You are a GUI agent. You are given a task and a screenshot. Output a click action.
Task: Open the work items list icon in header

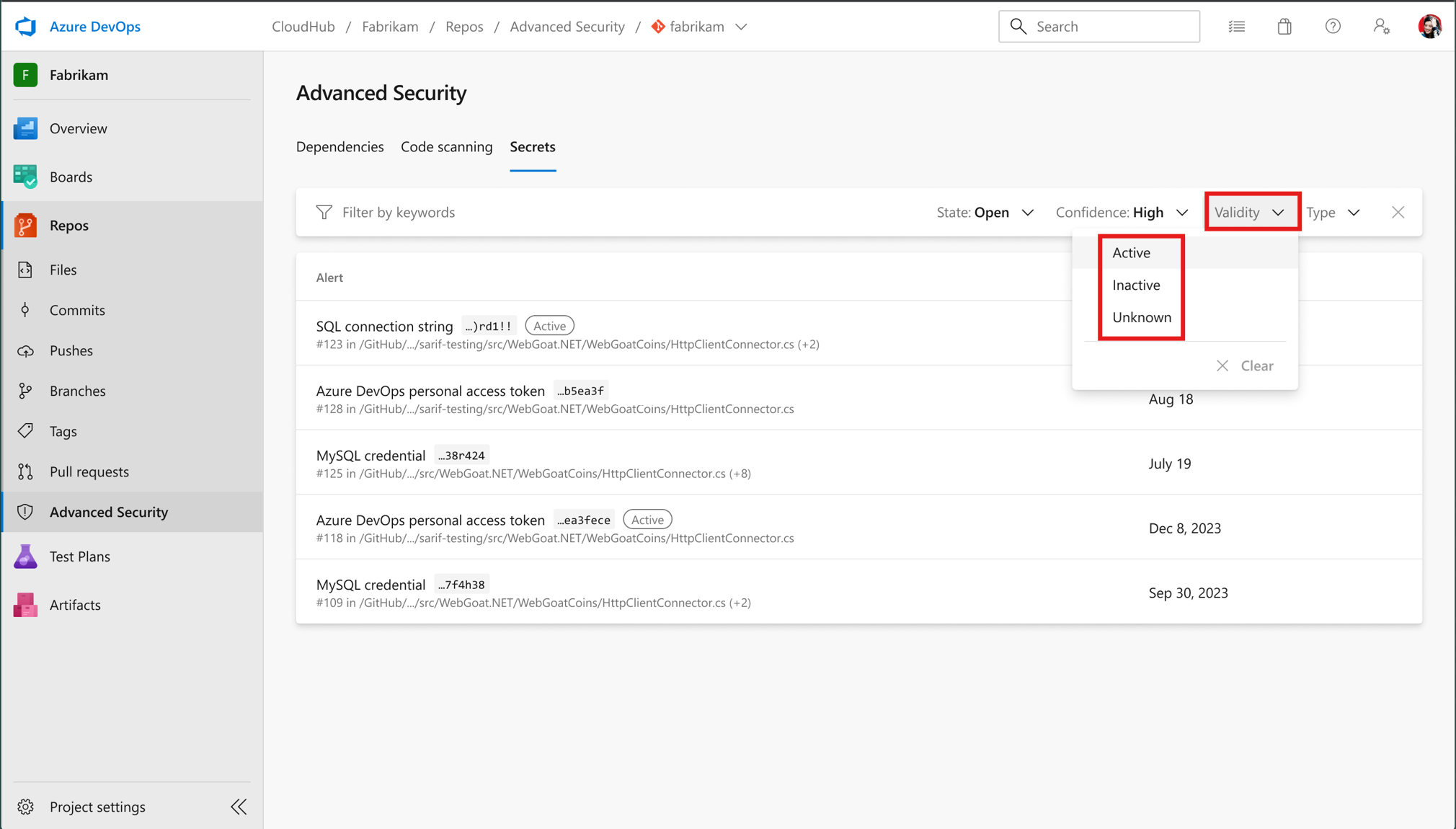click(x=1237, y=27)
